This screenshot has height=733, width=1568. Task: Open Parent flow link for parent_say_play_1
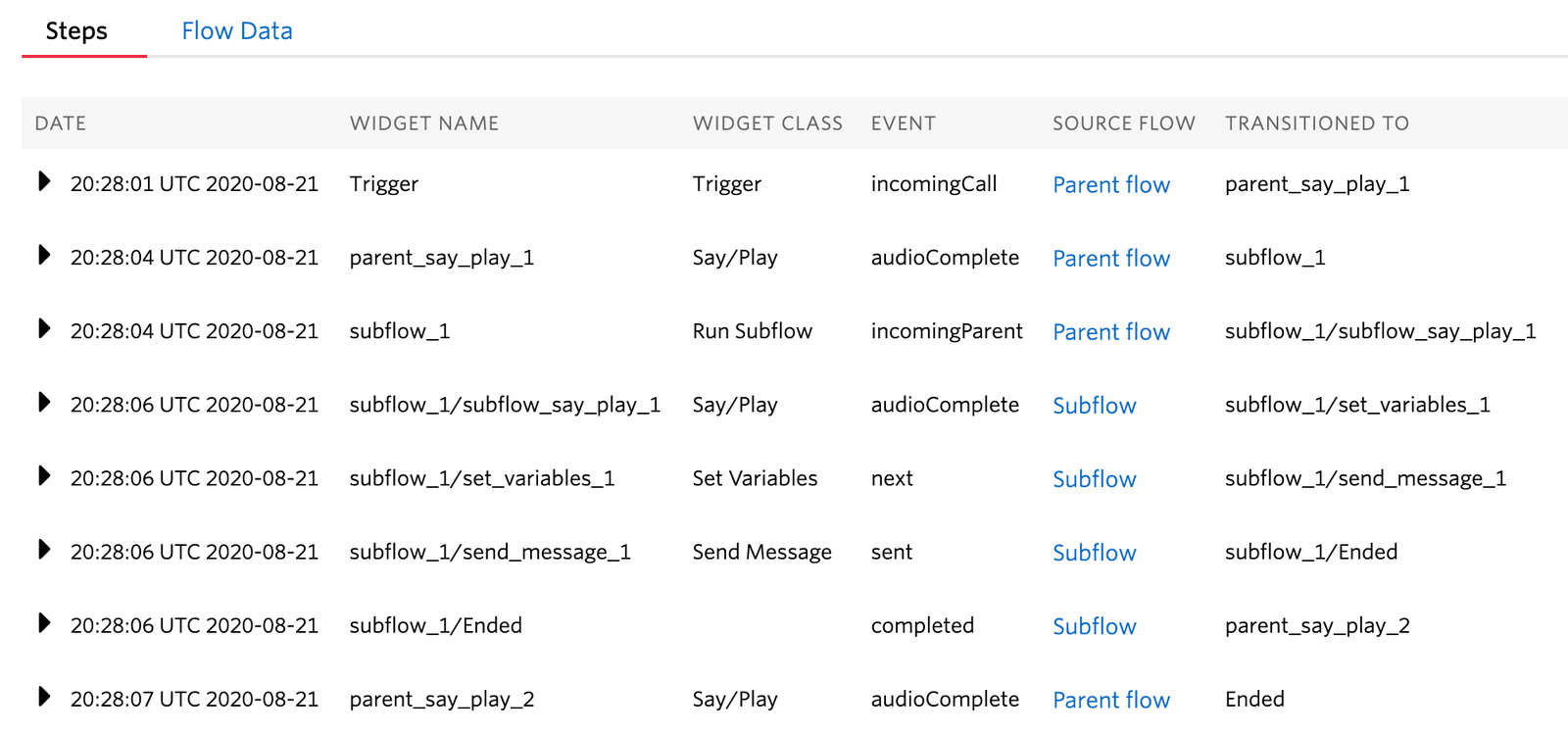pyautogui.click(x=1110, y=259)
